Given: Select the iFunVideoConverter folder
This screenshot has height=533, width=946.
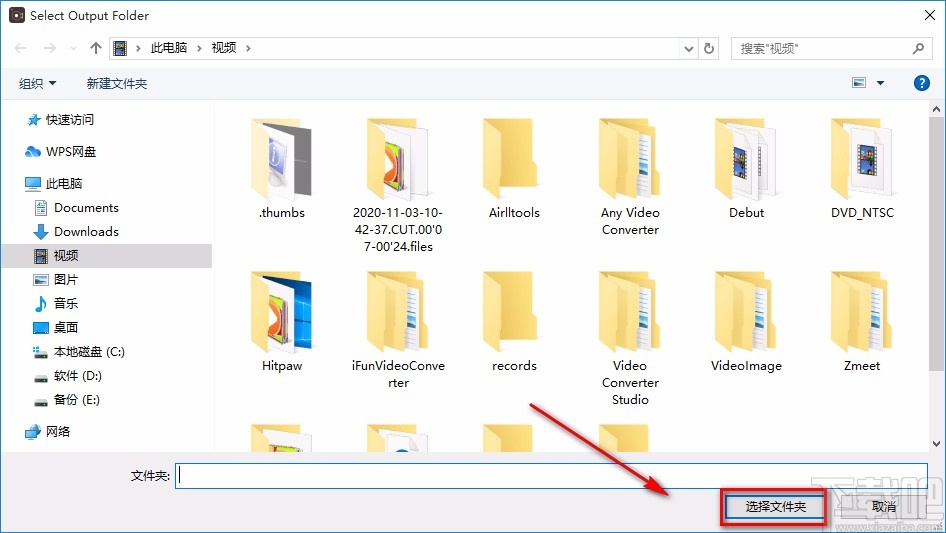Looking at the screenshot, I should pyautogui.click(x=398, y=330).
